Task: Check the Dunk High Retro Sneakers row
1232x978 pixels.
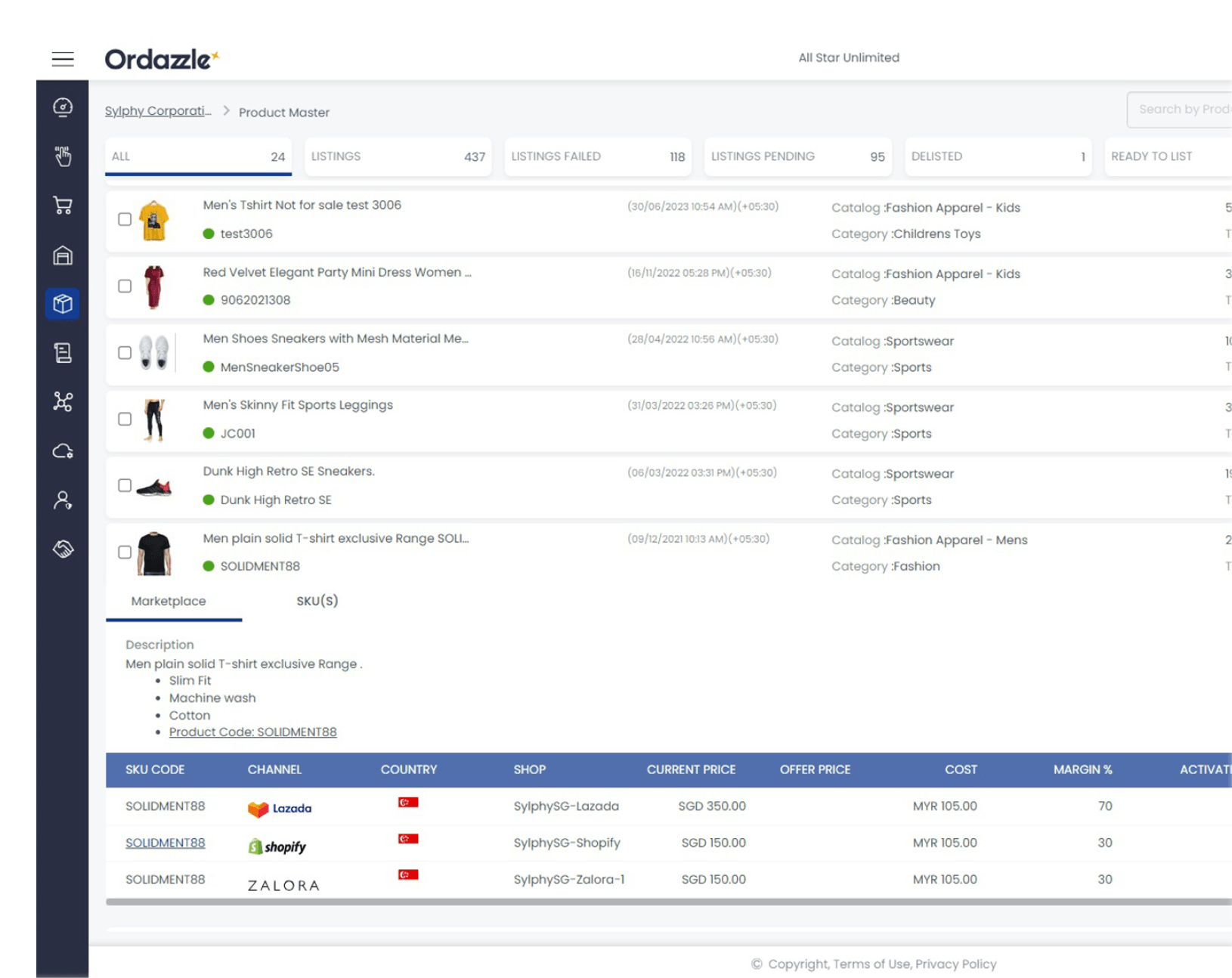Action: tap(125, 485)
